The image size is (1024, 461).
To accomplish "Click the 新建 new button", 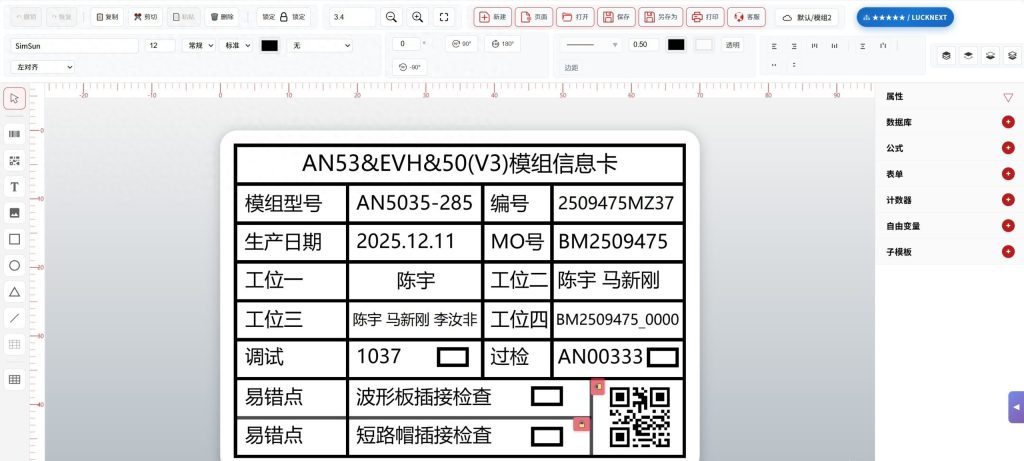I will coord(492,17).
